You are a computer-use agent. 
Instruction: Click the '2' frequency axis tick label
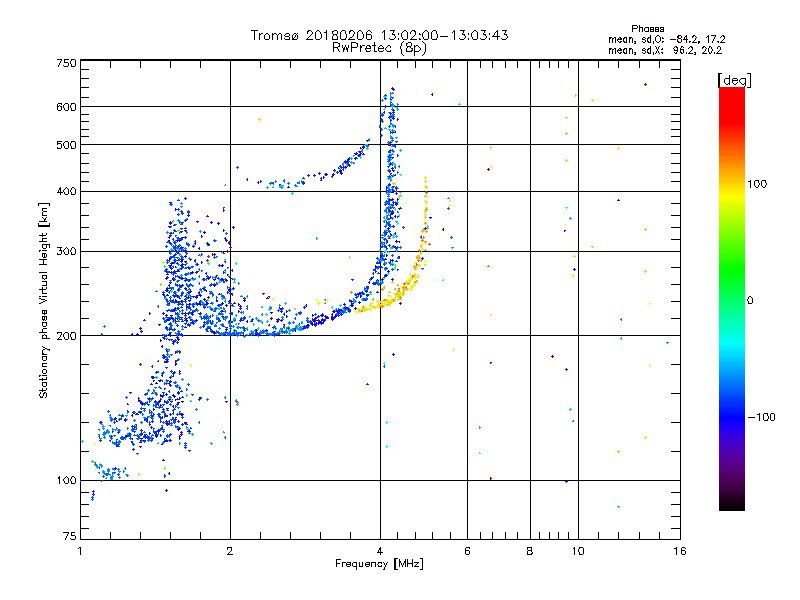(x=230, y=551)
